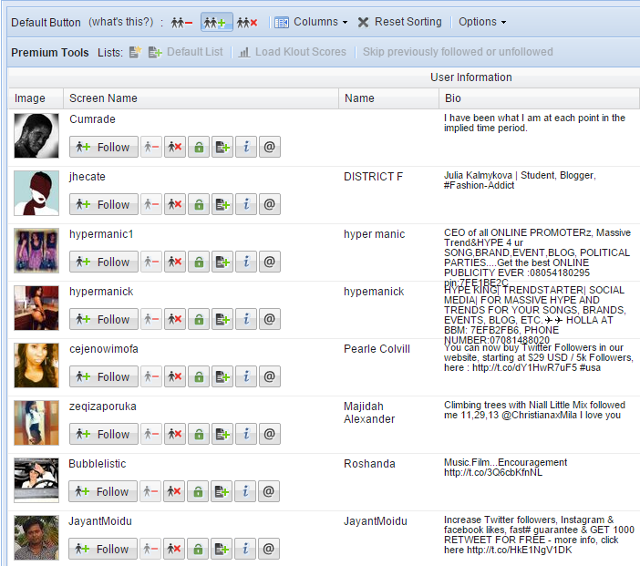Viewport: 640px width, 566px height.
Task: Click add-to-list icon for hypermanick
Action: 221,320
